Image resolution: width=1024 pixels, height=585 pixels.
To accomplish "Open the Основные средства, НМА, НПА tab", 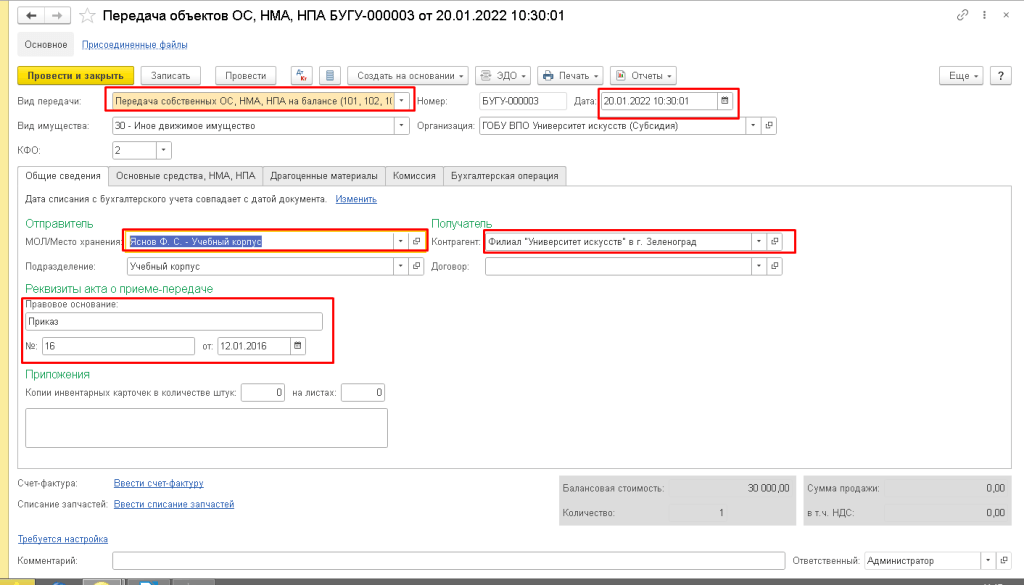I will [x=185, y=176].
